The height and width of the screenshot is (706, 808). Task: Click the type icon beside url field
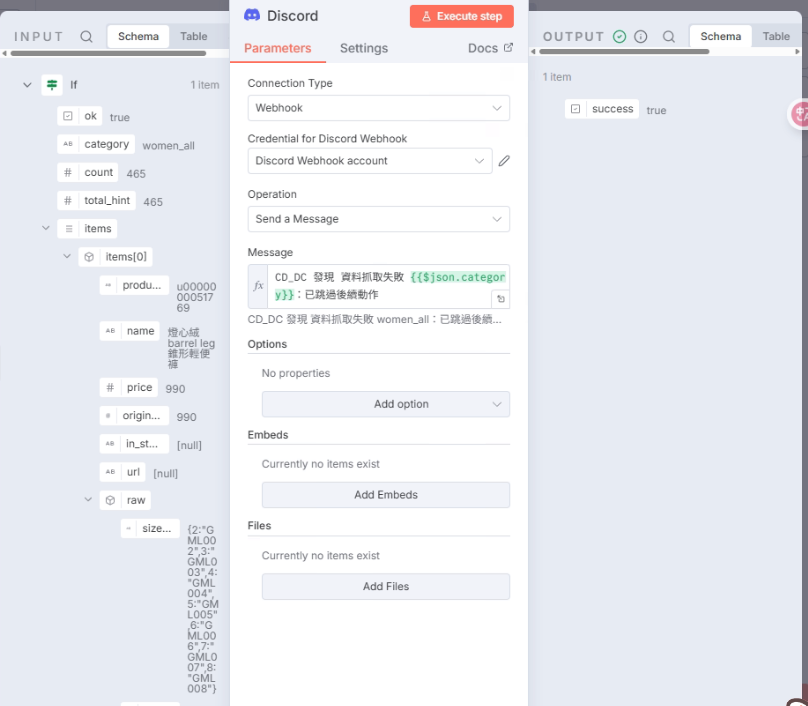110,472
